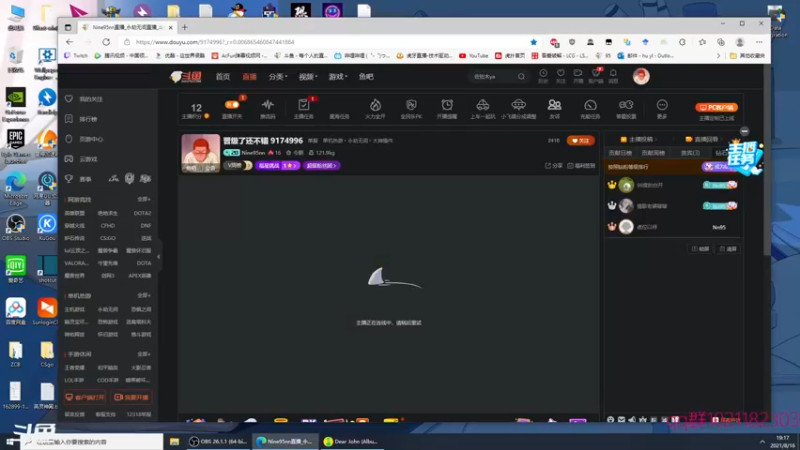Select the 鱼吧 menu item
800x450 pixels.
[x=366, y=77]
